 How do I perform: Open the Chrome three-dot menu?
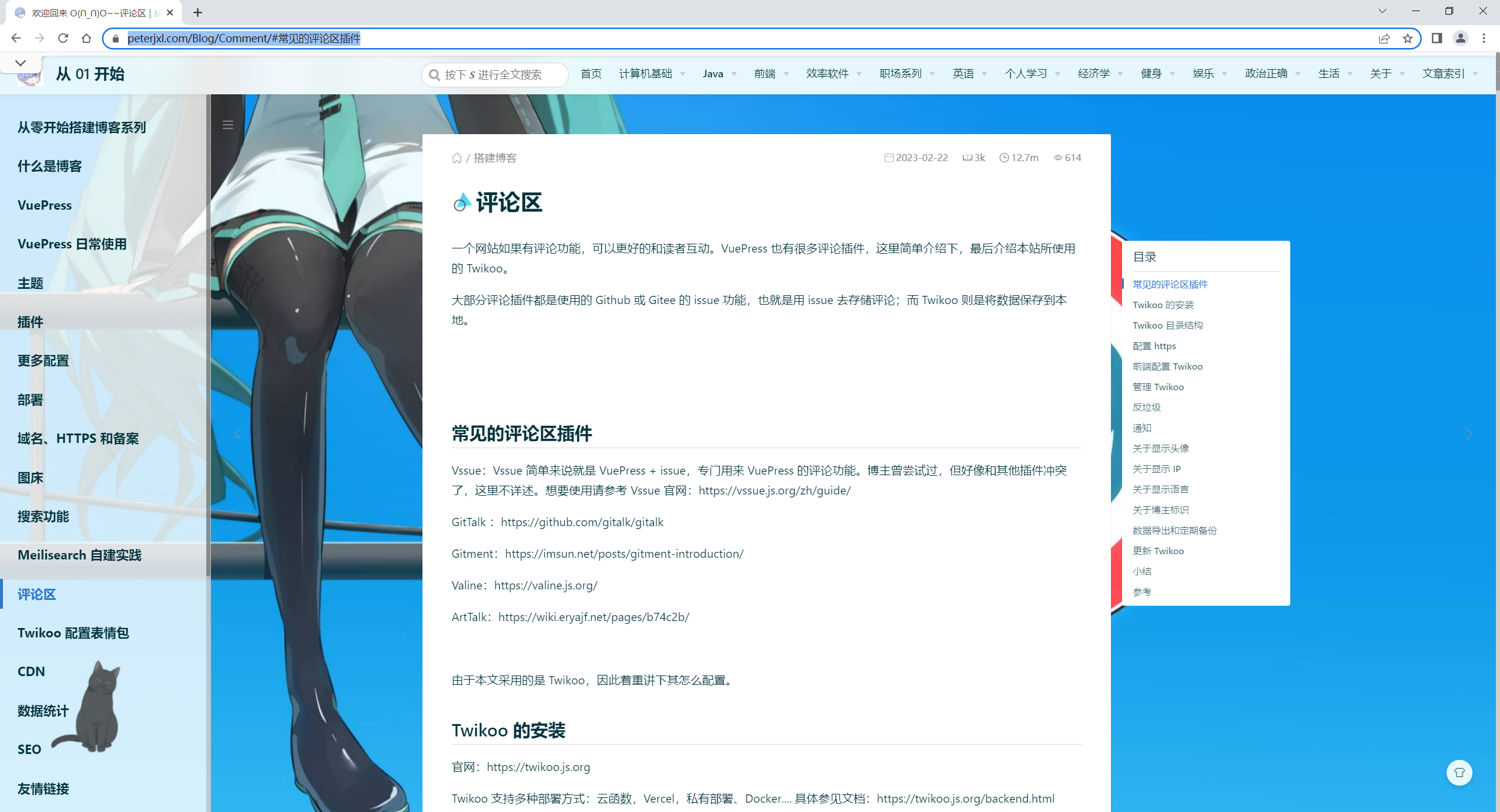point(1484,38)
